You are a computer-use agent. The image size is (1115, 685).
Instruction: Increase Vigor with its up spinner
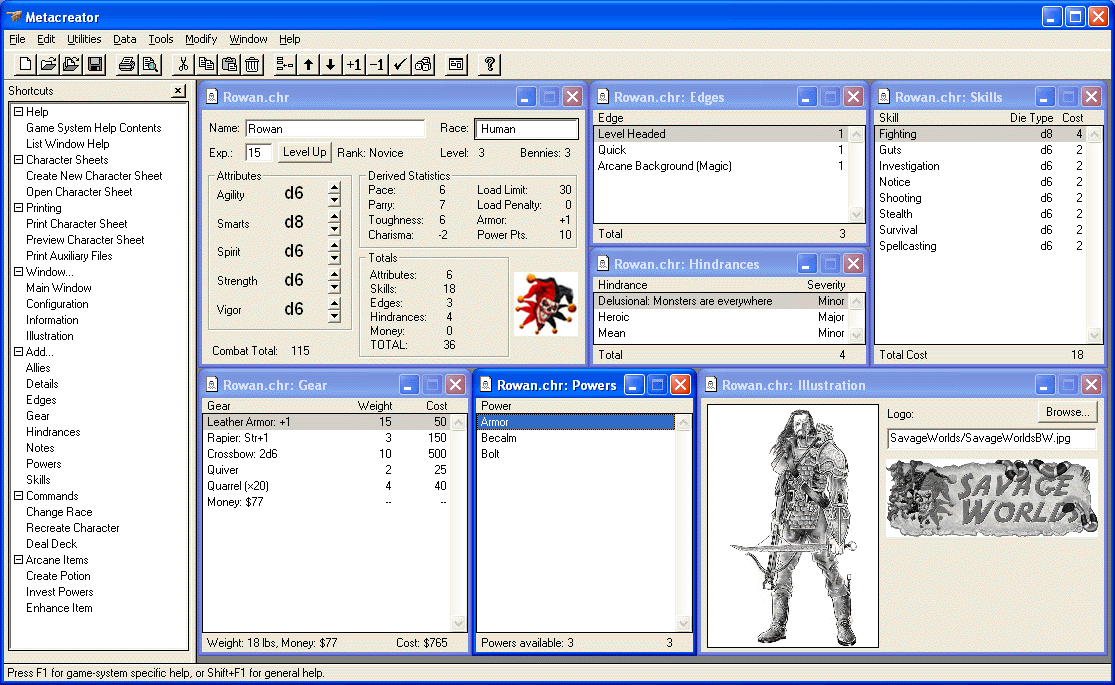(334, 304)
